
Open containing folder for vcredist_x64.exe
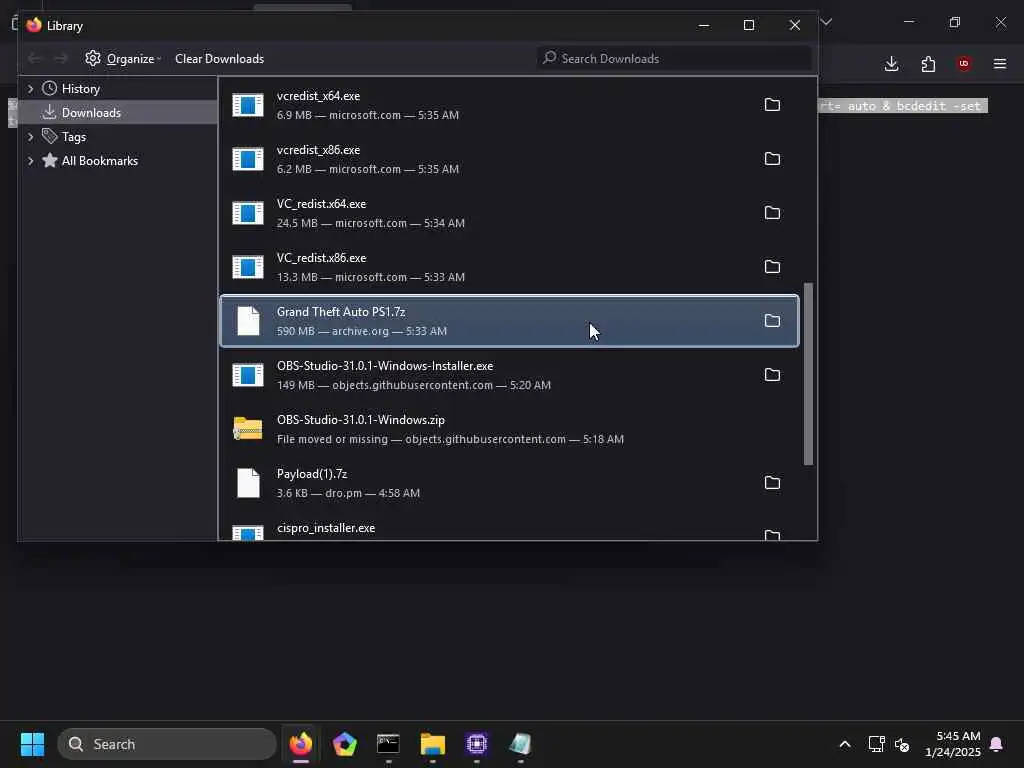[772, 104]
